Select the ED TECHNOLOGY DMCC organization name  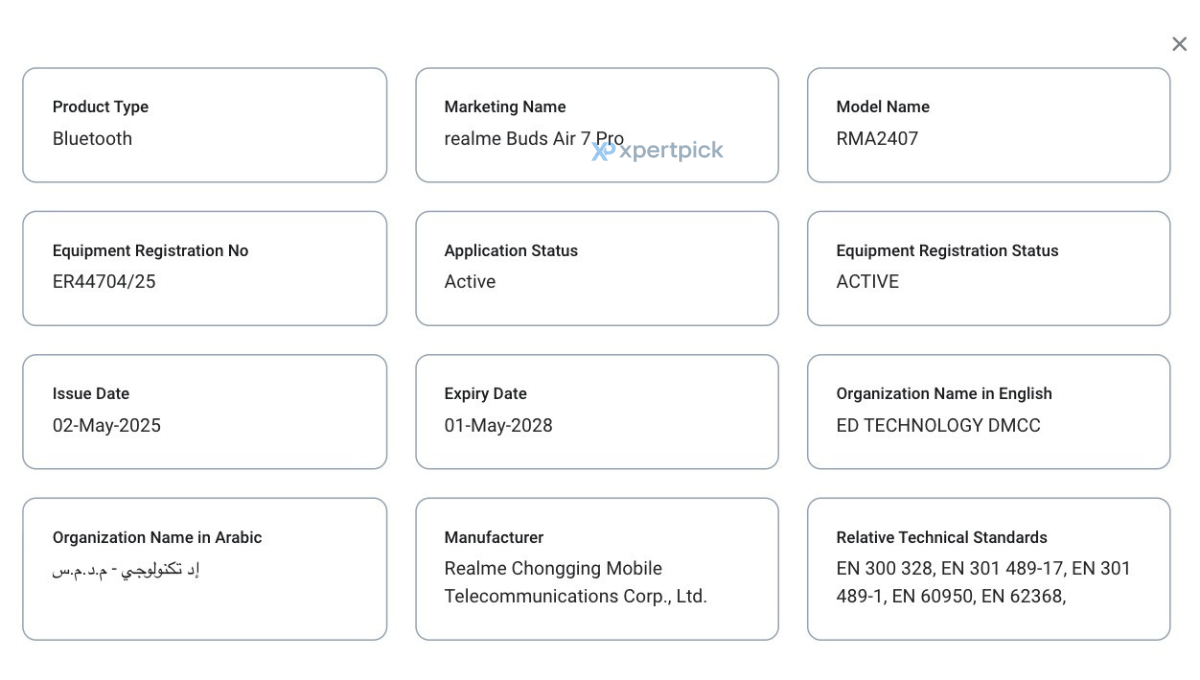click(x=938, y=425)
